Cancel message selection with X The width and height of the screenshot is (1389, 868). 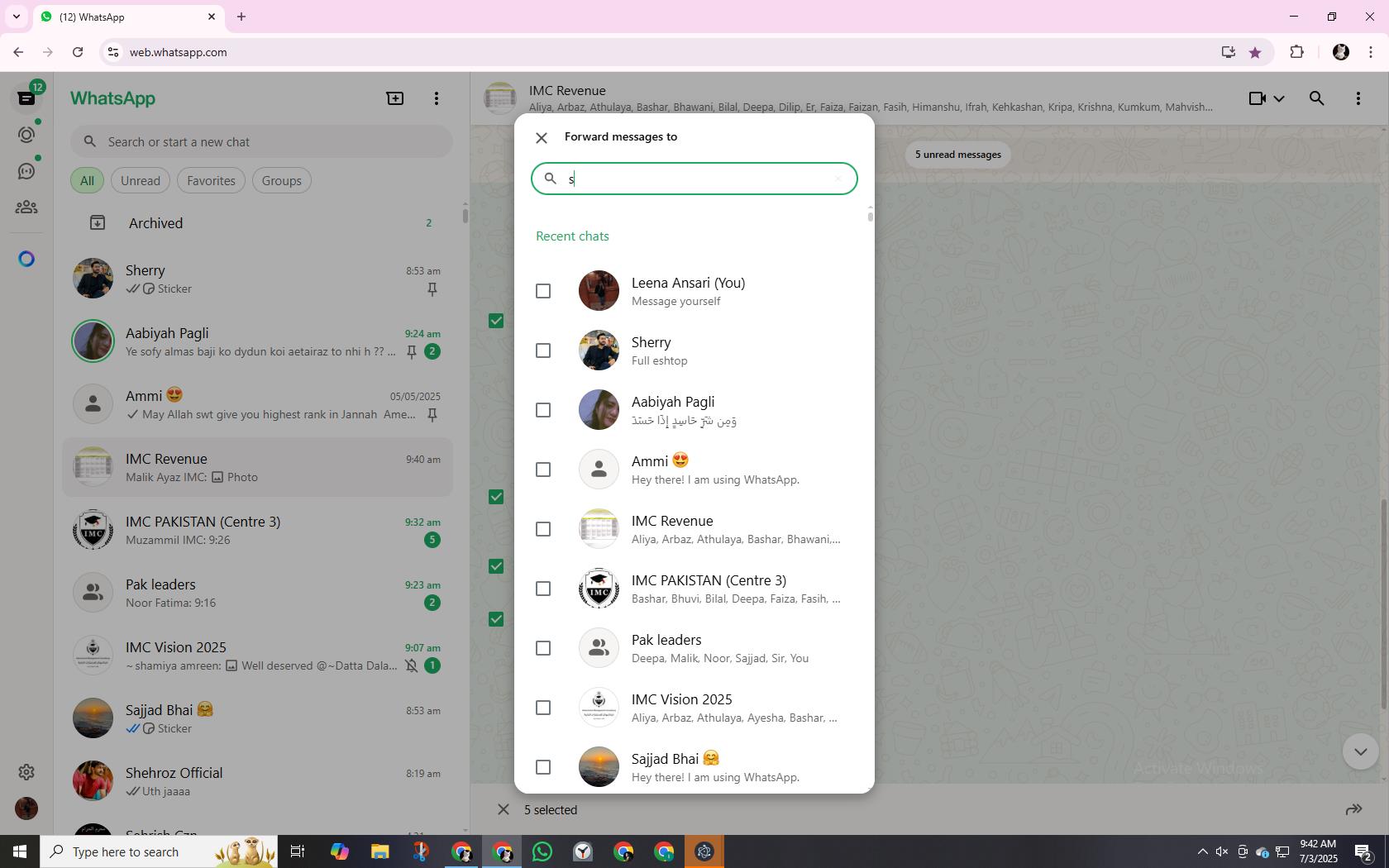pos(503,810)
